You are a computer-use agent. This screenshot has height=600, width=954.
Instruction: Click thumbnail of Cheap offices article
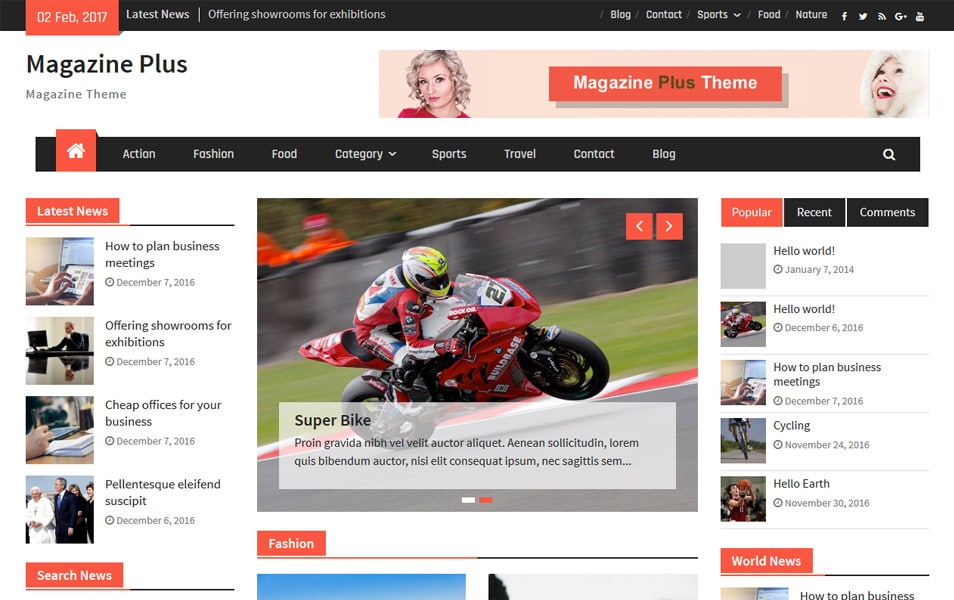[60, 430]
